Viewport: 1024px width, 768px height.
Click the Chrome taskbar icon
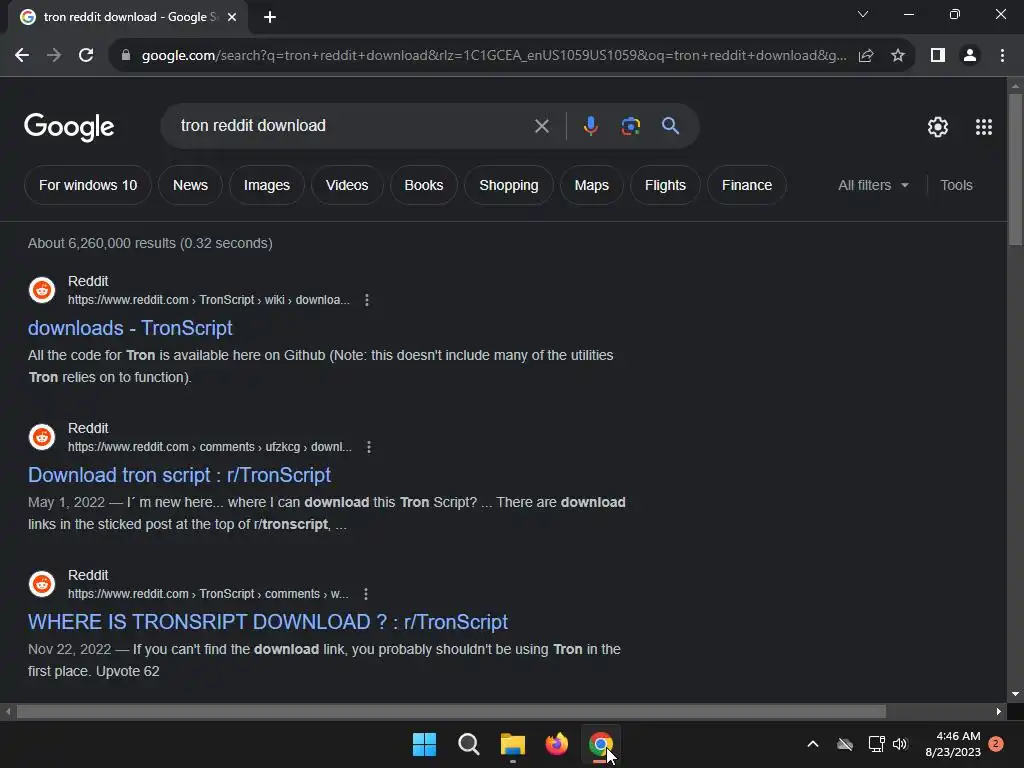coord(601,744)
